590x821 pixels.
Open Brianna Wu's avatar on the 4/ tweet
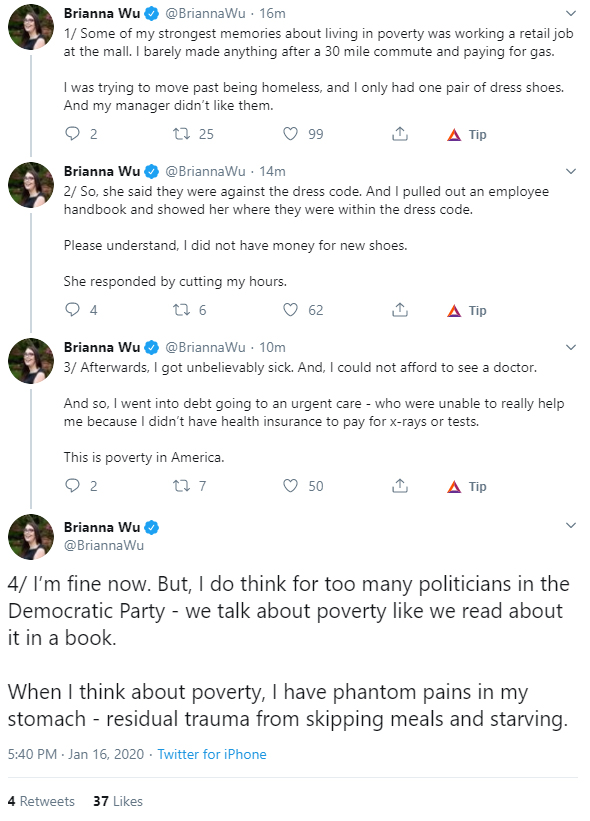(31, 537)
